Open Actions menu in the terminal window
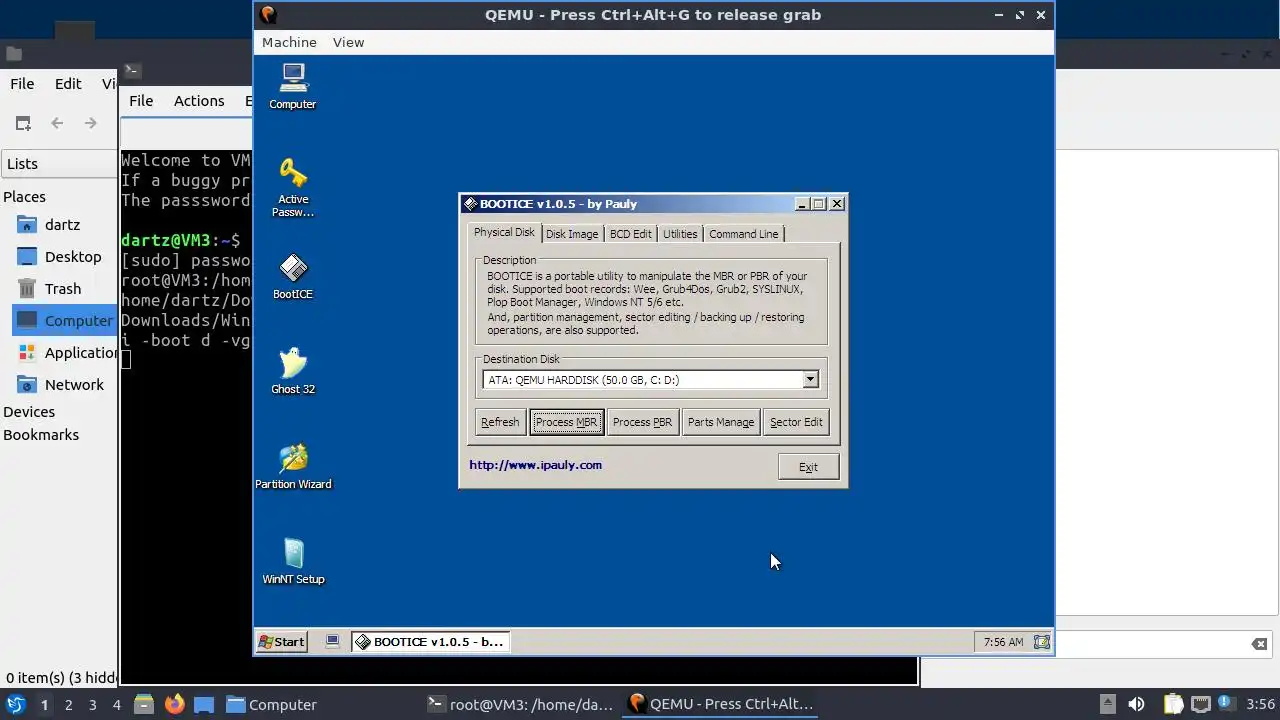This screenshot has height=720, width=1280. tap(199, 101)
